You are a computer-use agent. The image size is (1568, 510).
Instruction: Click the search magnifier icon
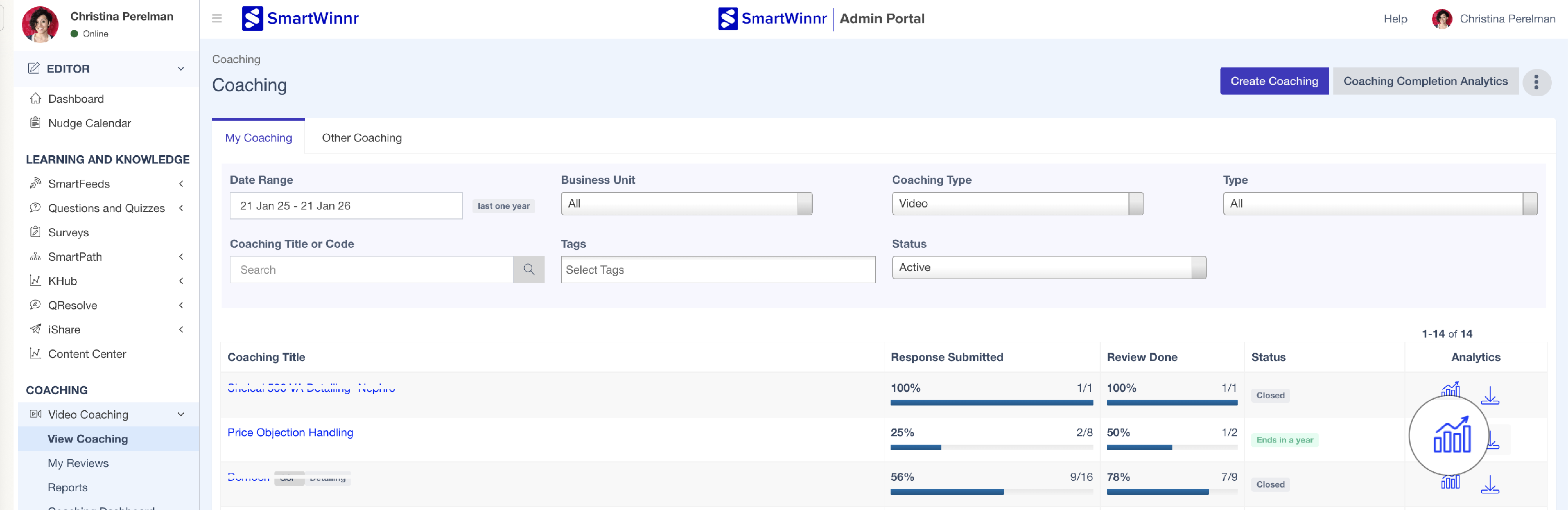(528, 270)
